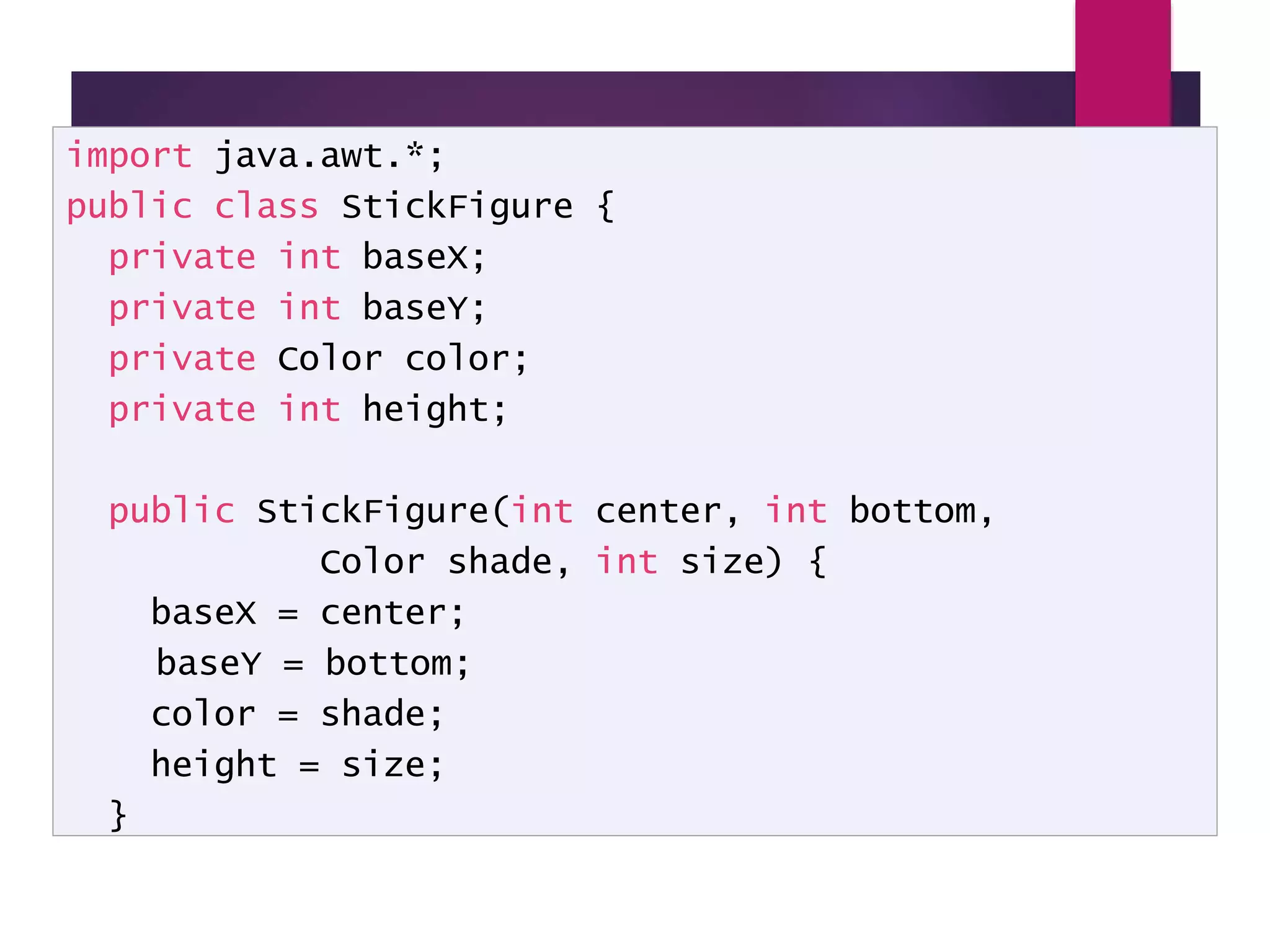
Task: Click the 'private int height;' declaration
Action: 308,410
